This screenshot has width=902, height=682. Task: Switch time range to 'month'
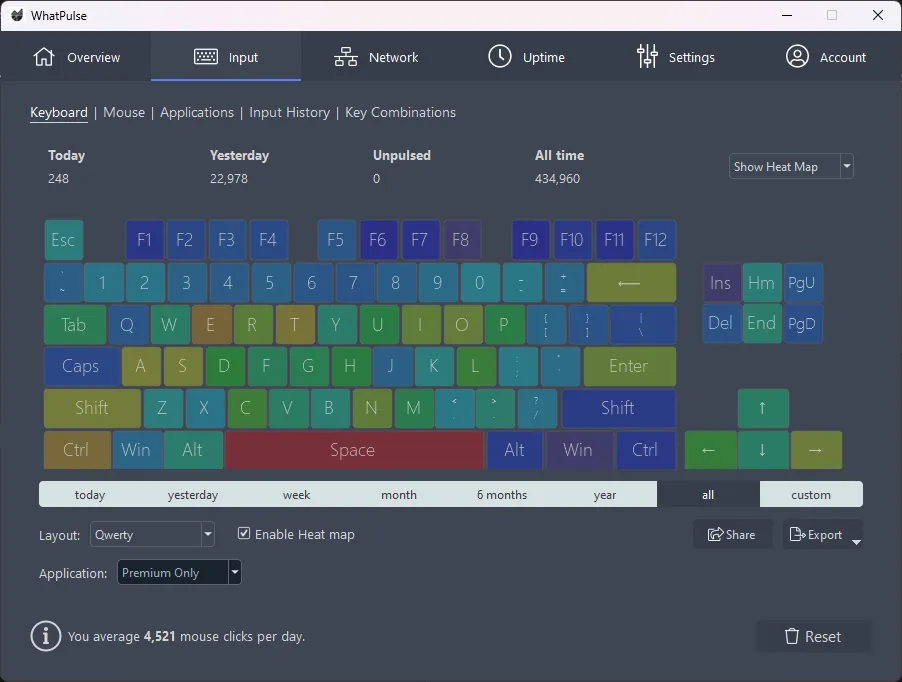399,494
